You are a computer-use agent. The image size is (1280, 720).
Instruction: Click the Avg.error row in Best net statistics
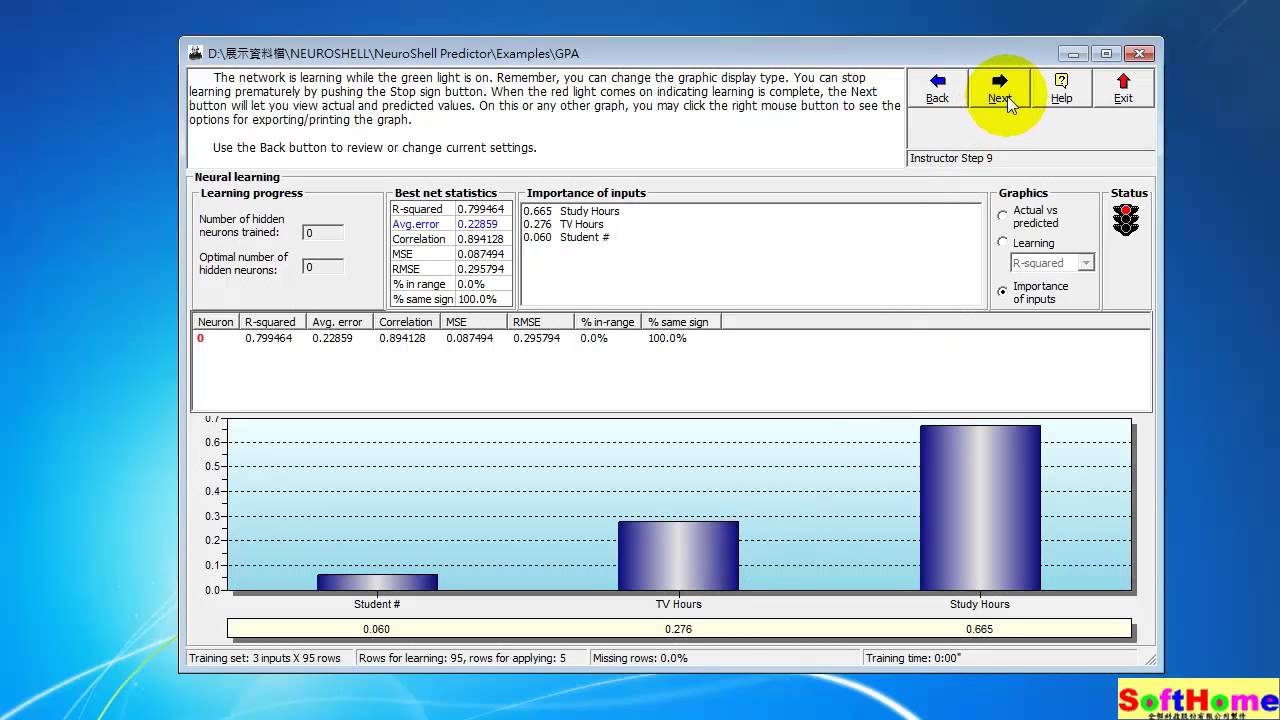point(451,224)
